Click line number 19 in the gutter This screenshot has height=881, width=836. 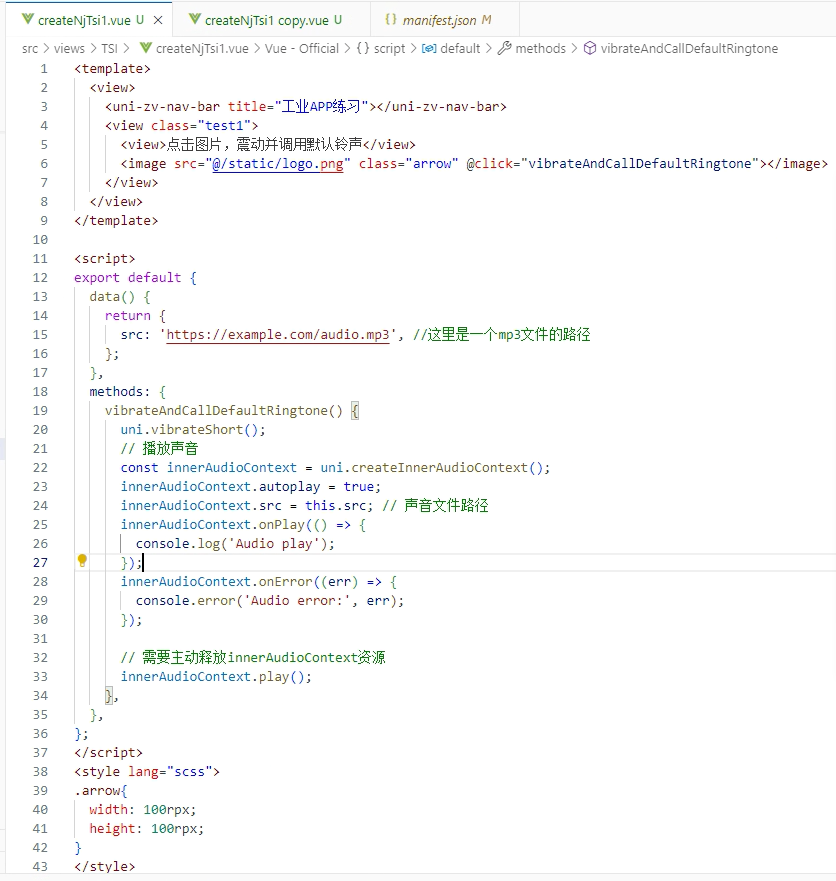40,411
